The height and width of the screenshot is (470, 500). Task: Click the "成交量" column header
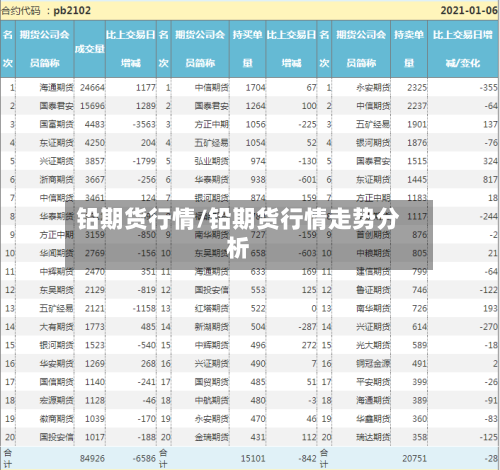pyautogui.click(x=90, y=49)
